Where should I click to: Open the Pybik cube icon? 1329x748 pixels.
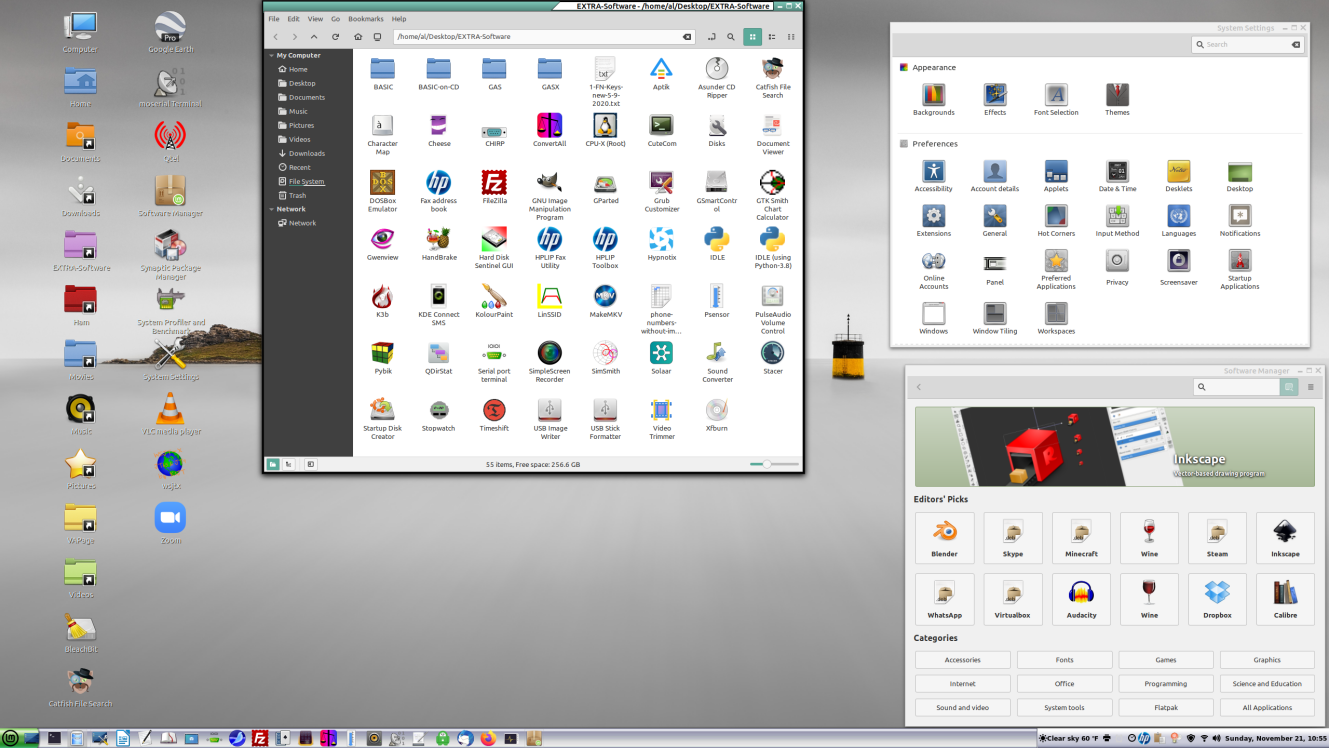coord(382,353)
